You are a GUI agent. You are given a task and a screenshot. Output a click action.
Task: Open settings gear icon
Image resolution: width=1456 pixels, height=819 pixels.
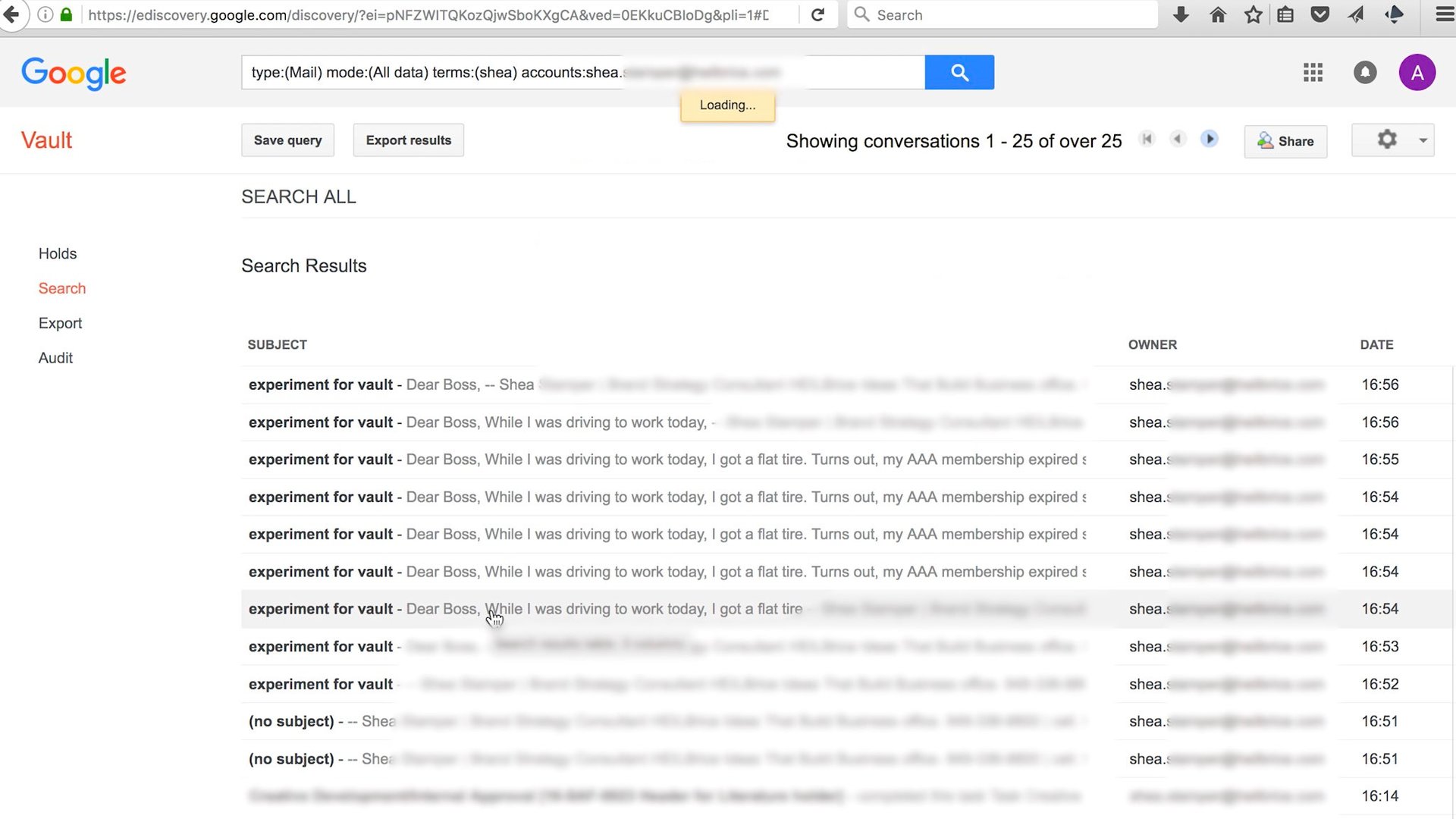1387,140
